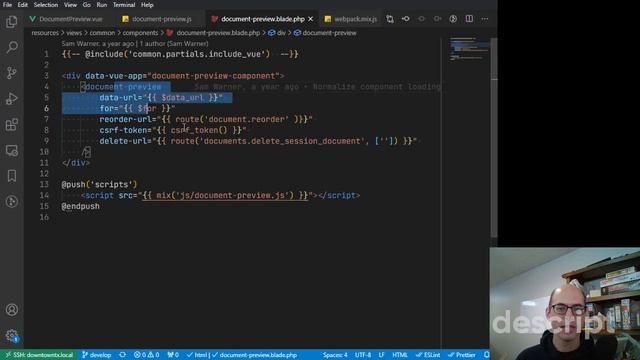The width and height of the screenshot is (640, 360).
Task: Expand the resources breadcrumb segment
Action: [45, 33]
